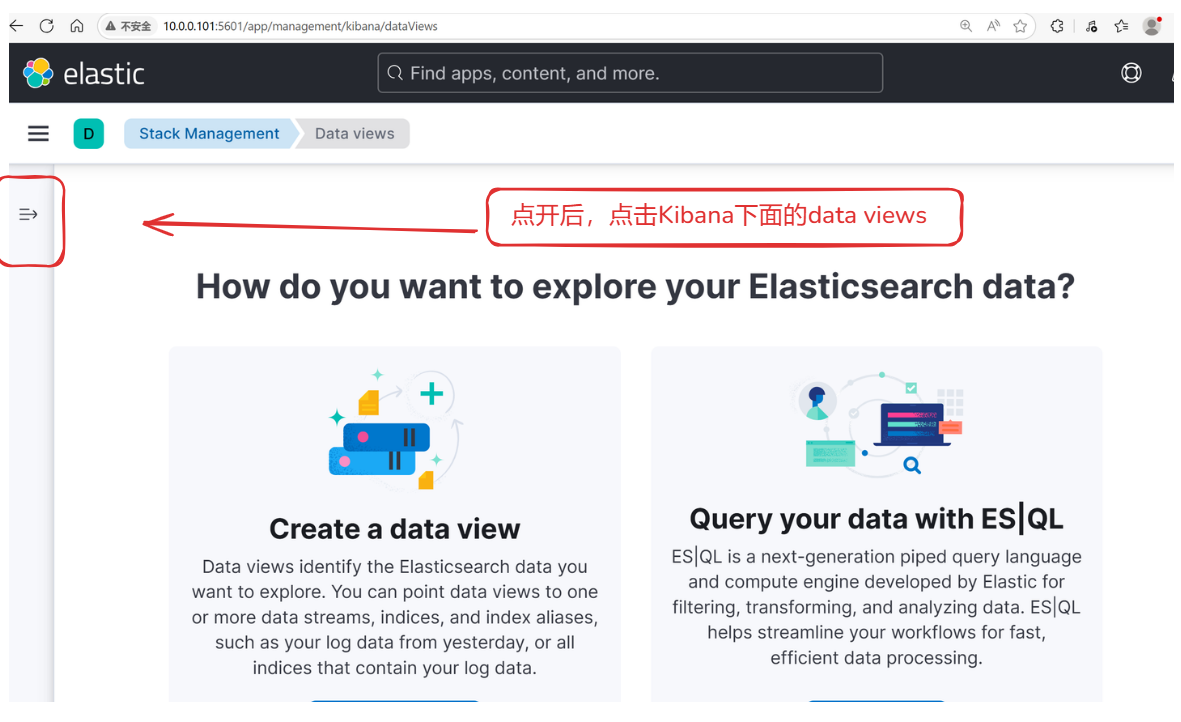1181x722 pixels.
Task: Focus the Find apps, content, and more search box
Action: pyautogui.click(x=630, y=73)
